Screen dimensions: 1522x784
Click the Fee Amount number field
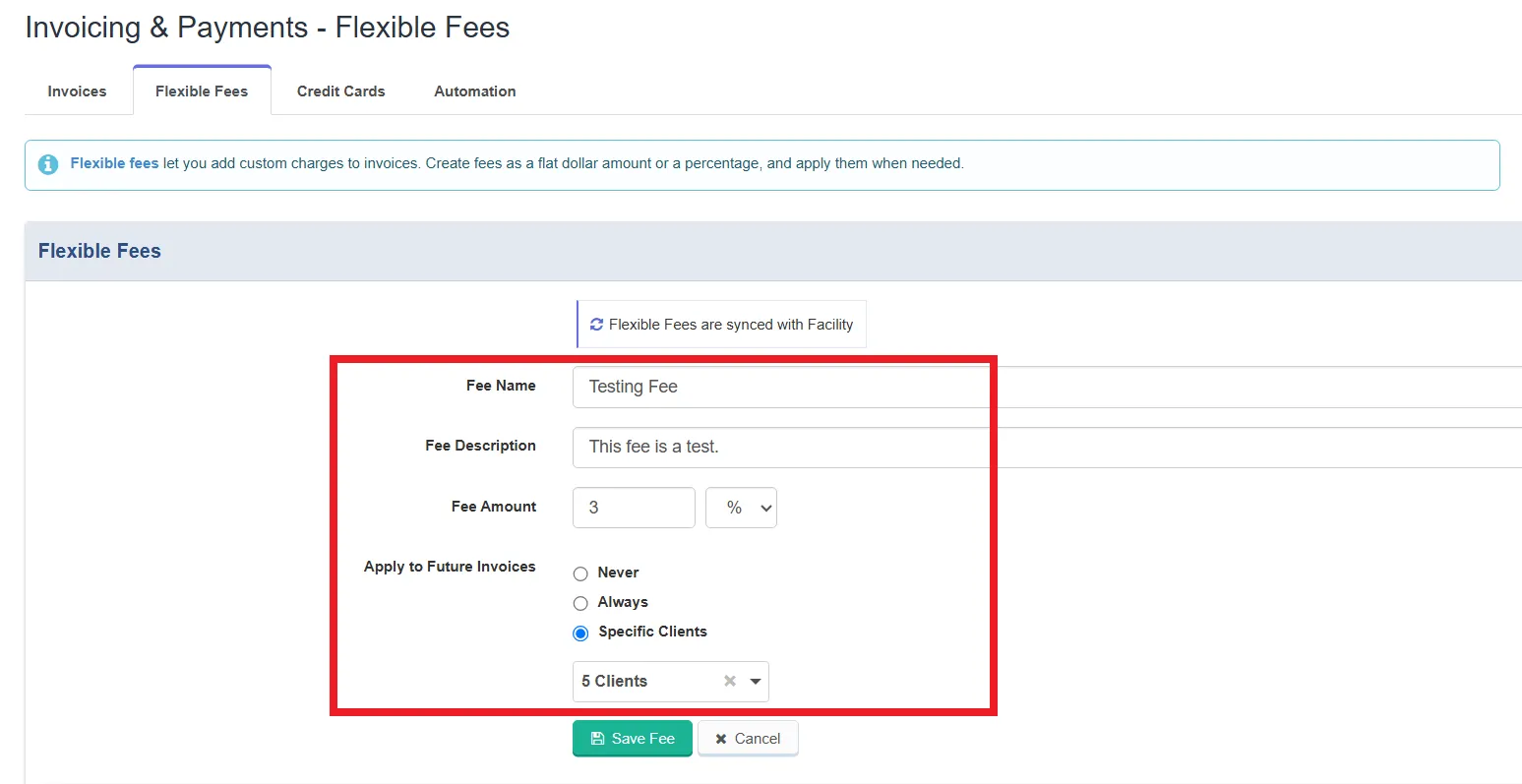[634, 508]
